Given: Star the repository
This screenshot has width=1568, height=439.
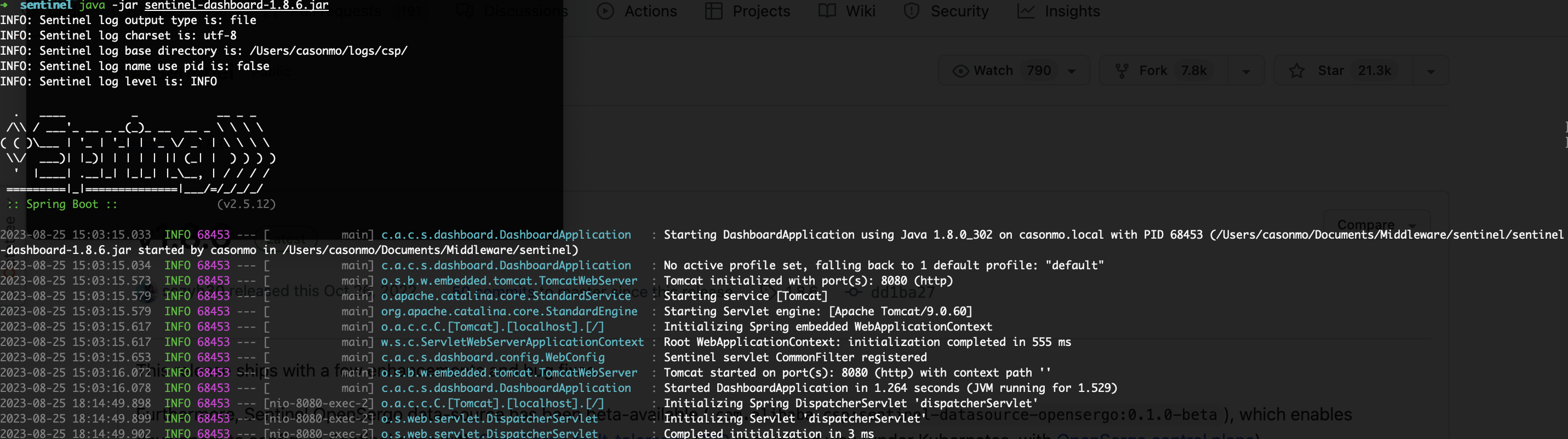Looking at the screenshot, I should pyautogui.click(x=1343, y=71).
